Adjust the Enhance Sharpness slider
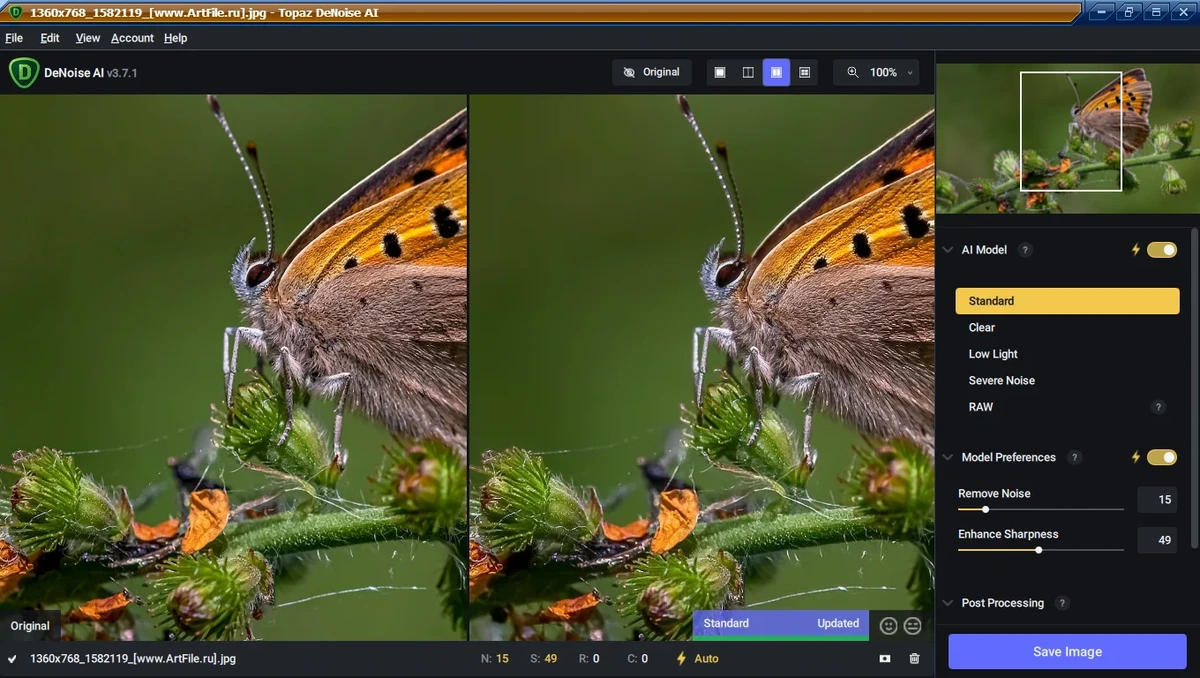 click(1040, 550)
